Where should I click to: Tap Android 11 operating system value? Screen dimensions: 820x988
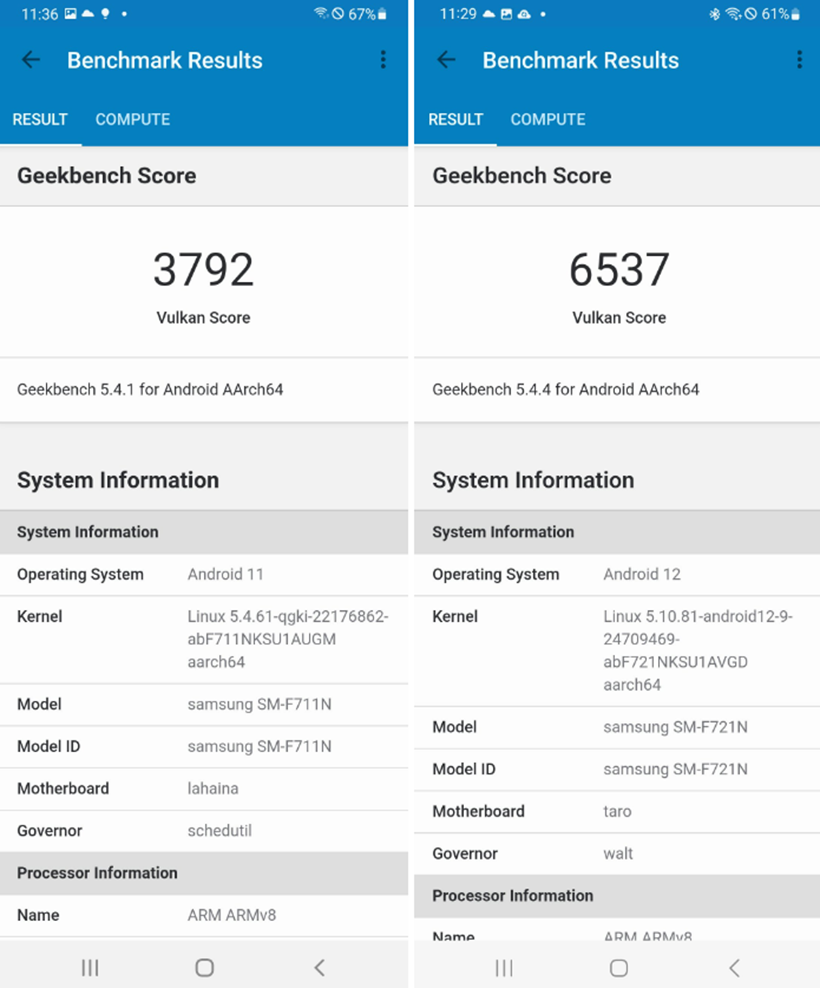(x=225, y=574)
